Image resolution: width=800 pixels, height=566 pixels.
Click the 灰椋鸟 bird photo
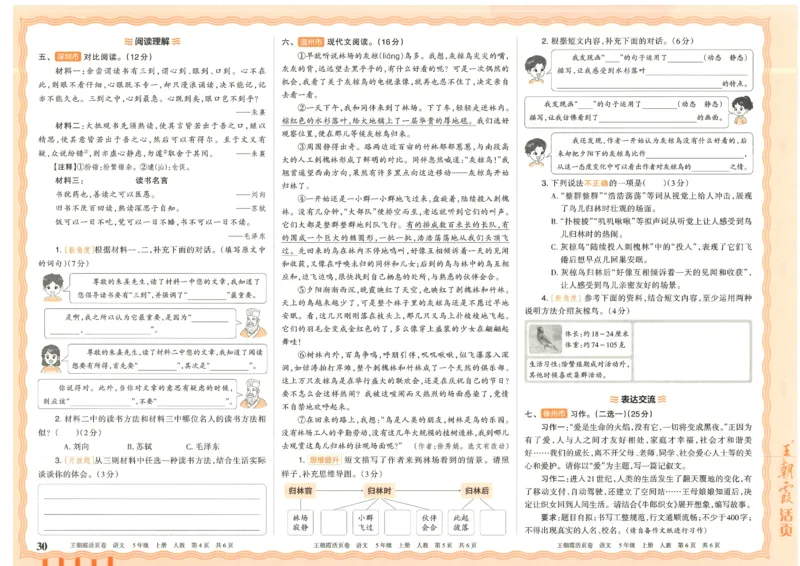coord(545,339)
